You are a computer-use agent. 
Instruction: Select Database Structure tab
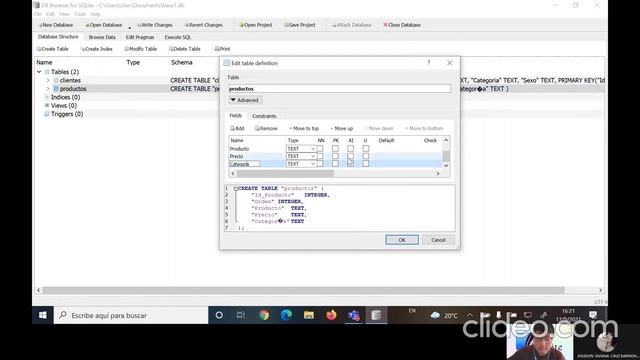[58, 37]
